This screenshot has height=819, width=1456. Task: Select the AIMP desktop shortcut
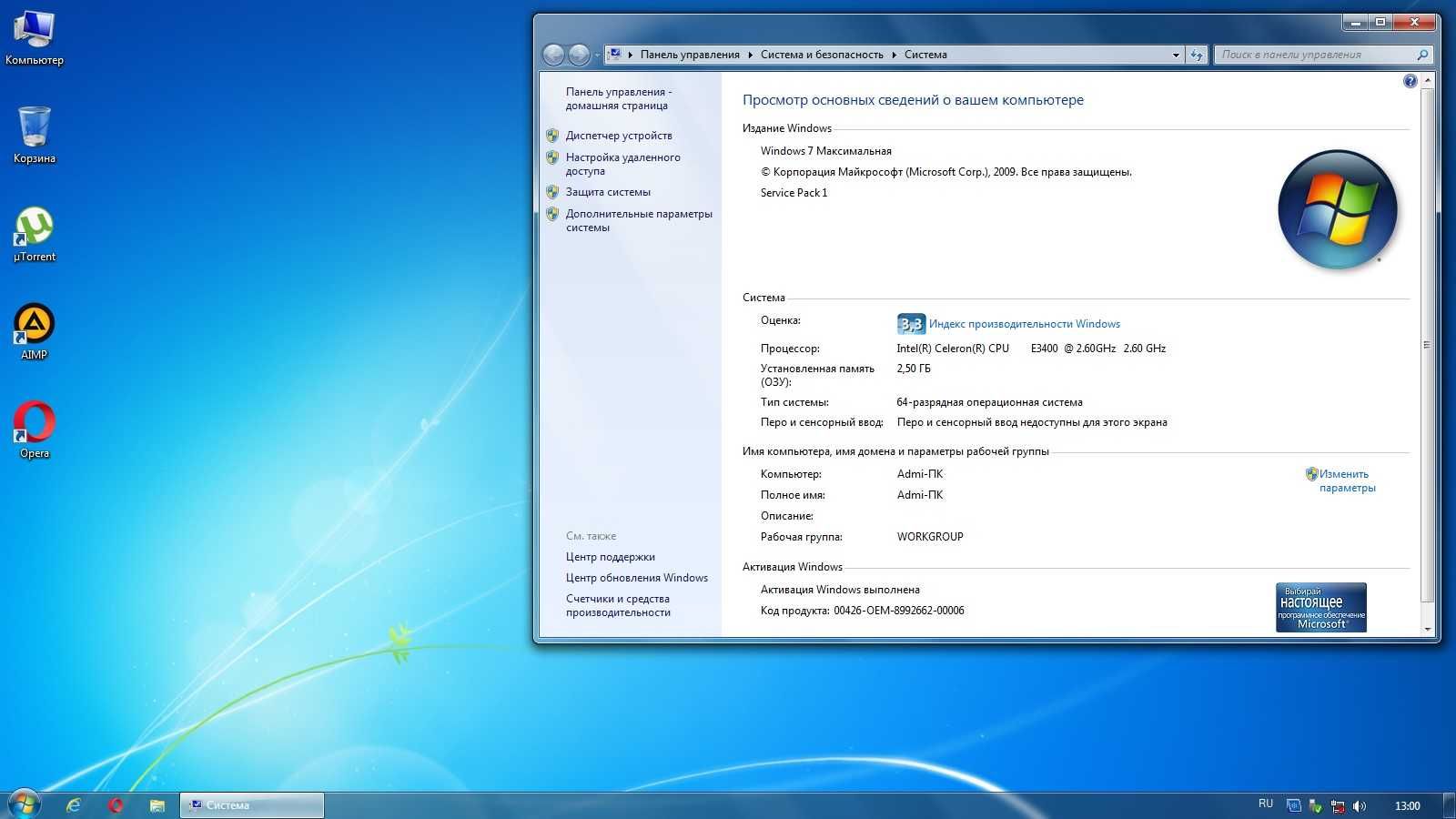click(35, 332)
